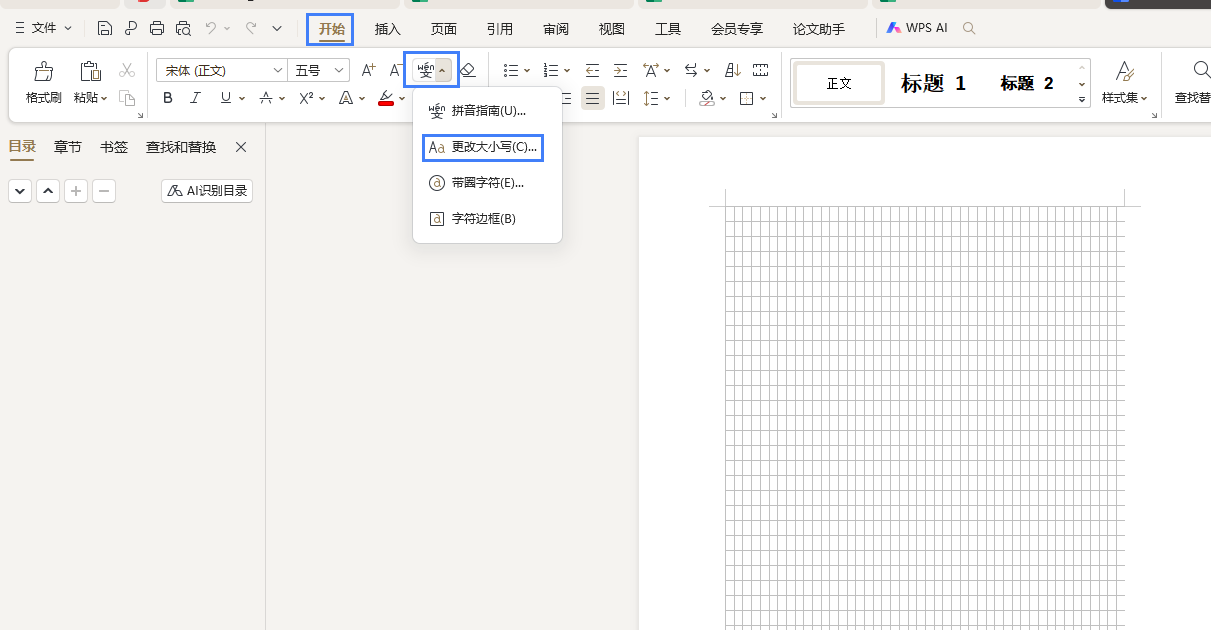Expand the styles gallery more arrow
Screen dimensions: 1211x630
(1082, 100)
